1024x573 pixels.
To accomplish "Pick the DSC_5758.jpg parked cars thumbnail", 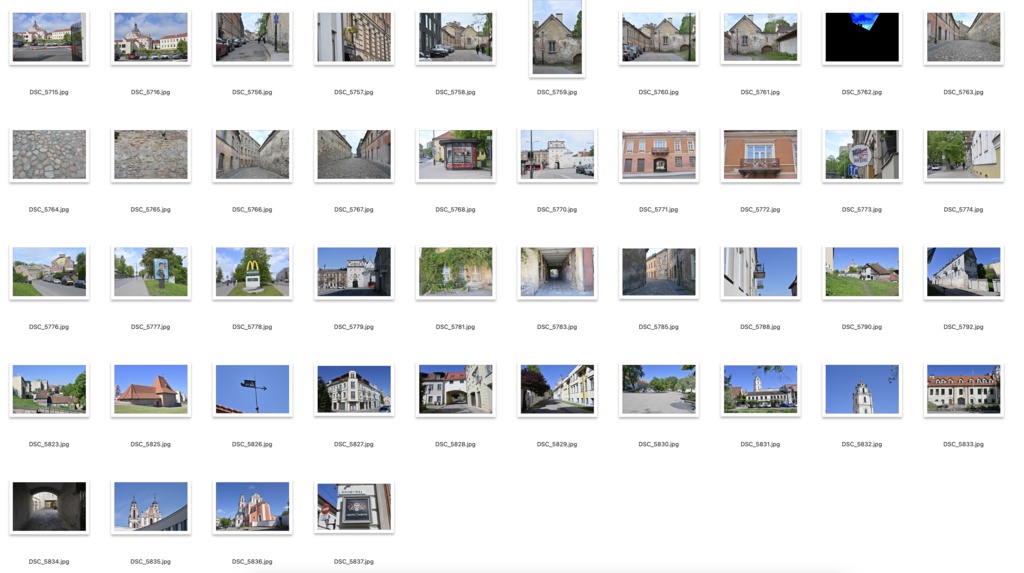I will (455, 37).
